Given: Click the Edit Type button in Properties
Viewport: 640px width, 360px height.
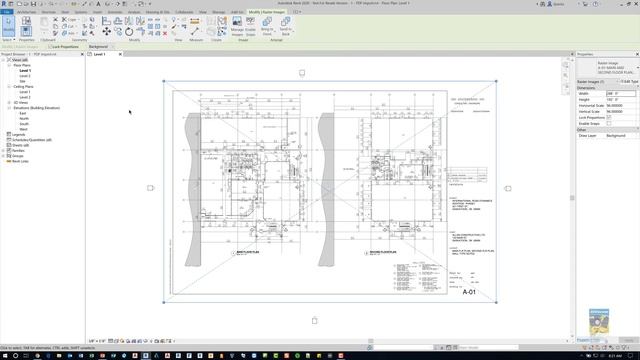Looking at the screenshot, I should coord(629,82).
